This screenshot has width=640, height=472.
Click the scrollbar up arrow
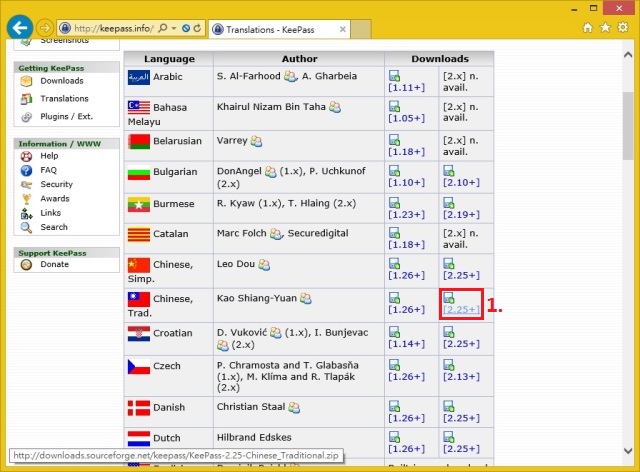pyautogui.click(x=628, y=55)
